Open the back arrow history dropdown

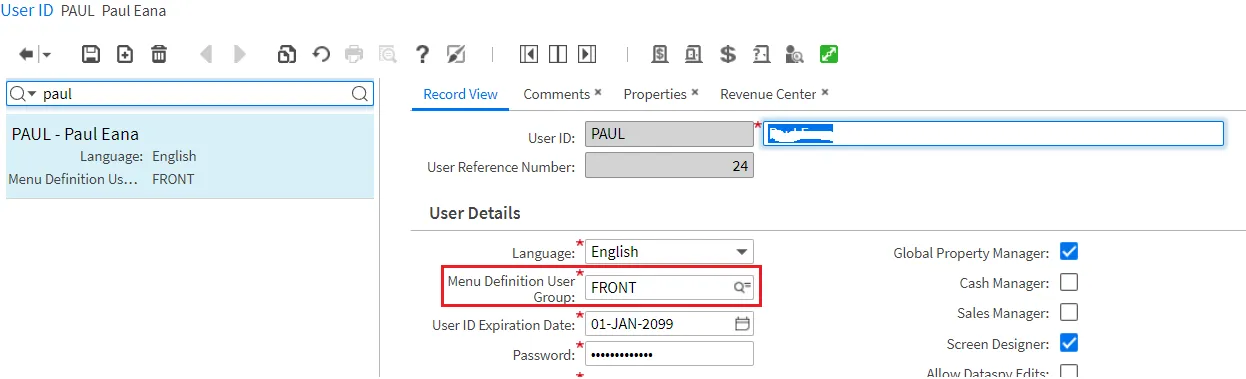46,55
